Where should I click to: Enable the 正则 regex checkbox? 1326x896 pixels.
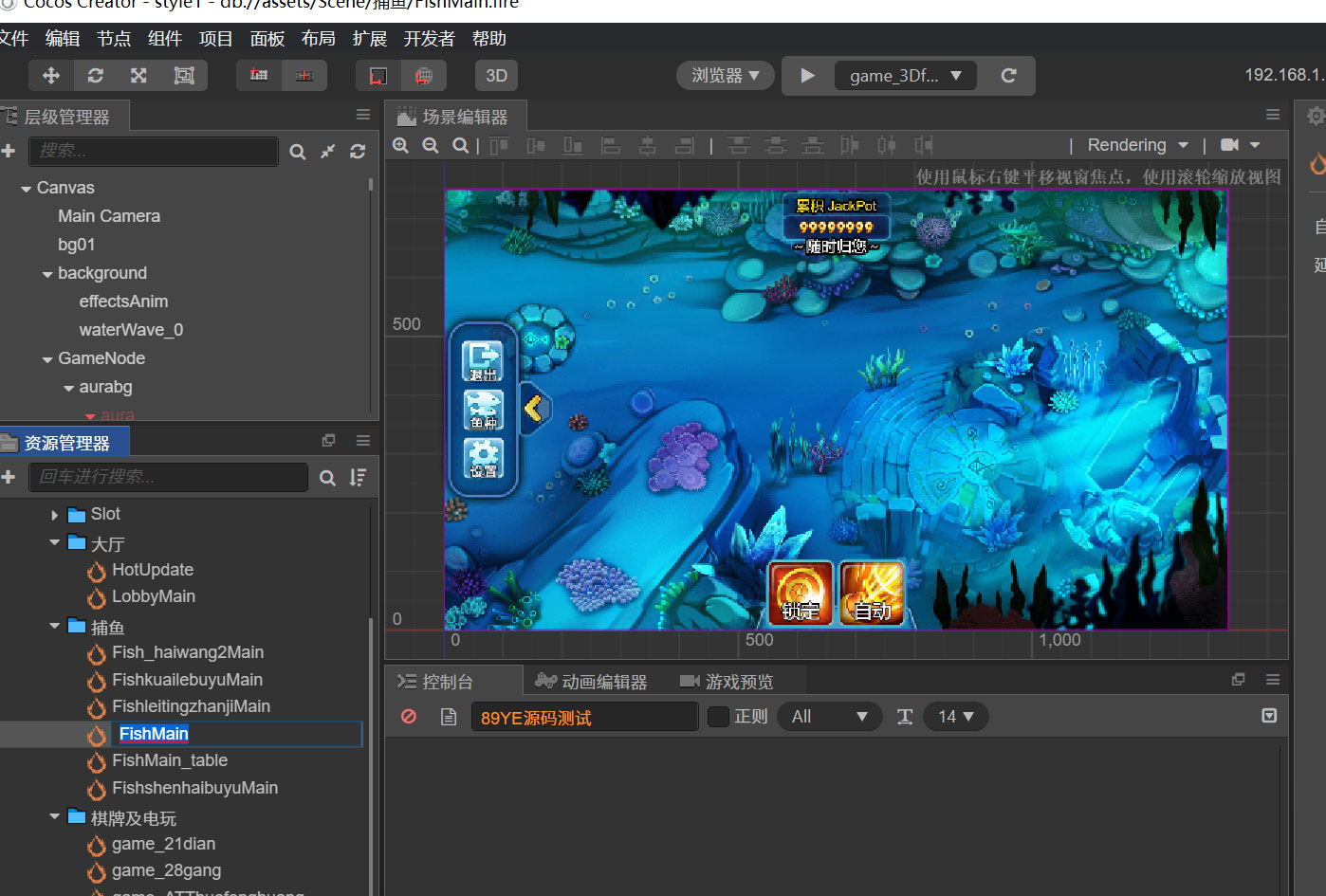point(719,717)
